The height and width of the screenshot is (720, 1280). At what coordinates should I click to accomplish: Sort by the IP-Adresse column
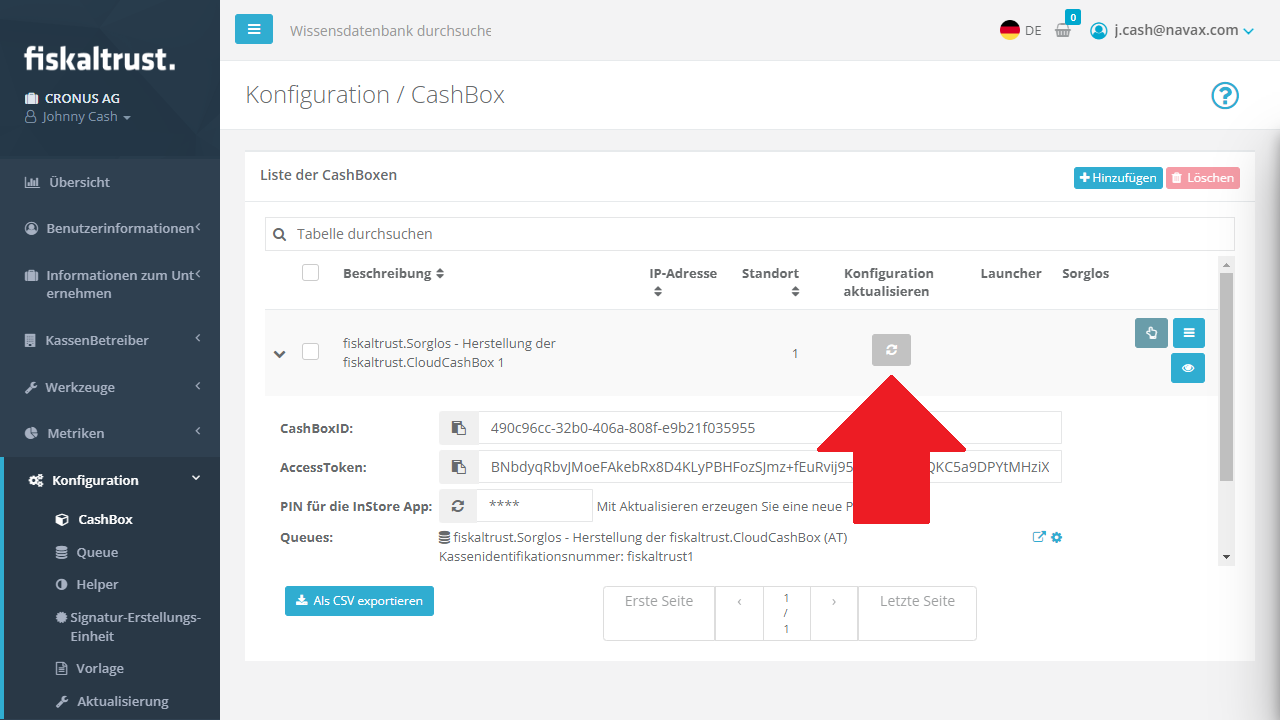pos(683,282)
